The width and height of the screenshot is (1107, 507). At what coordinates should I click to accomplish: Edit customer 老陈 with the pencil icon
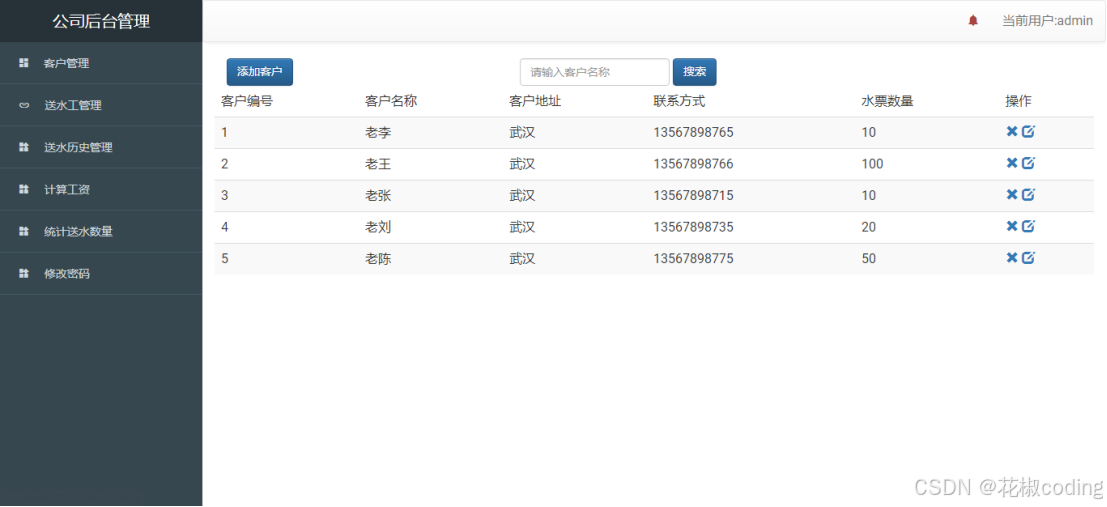point(1028,258)
